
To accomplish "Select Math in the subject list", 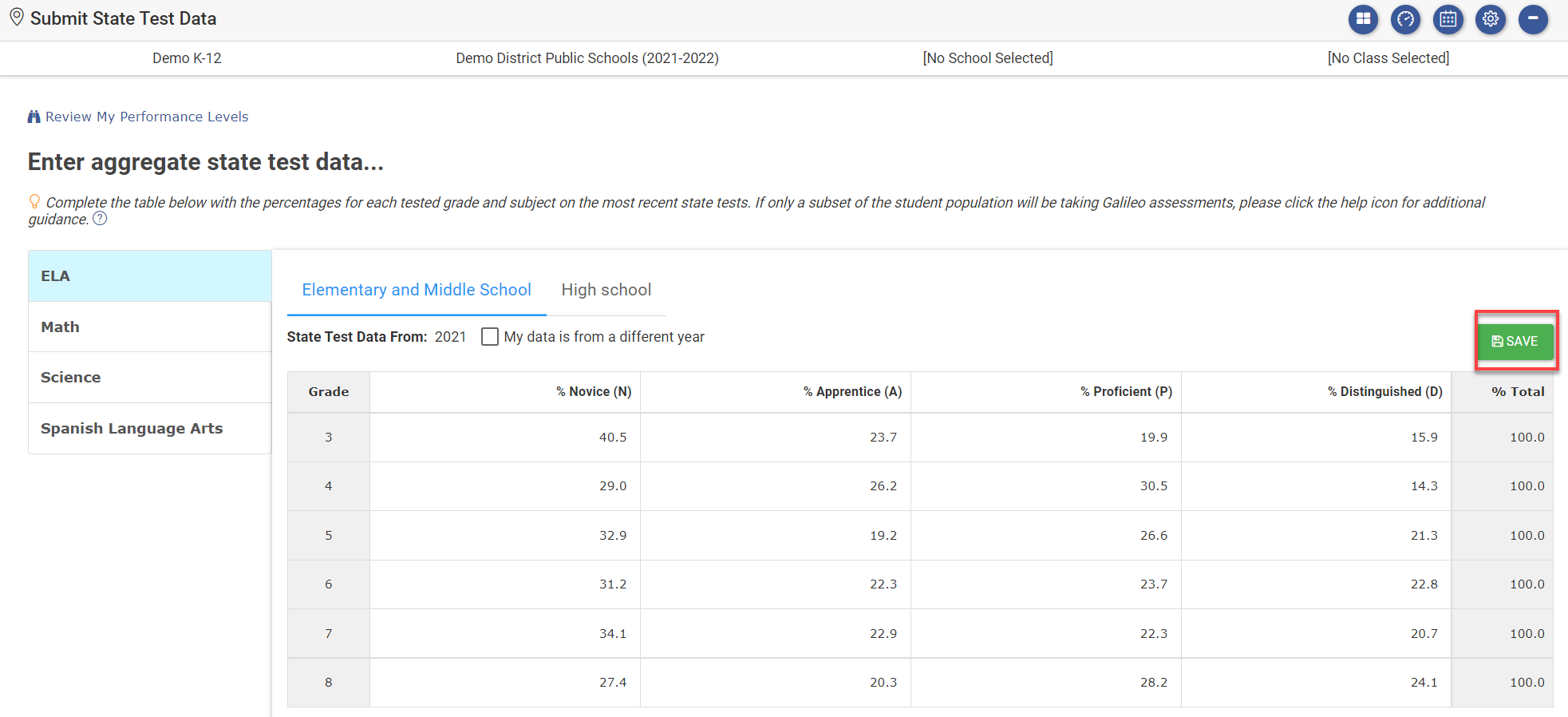I will [x=61, y=327].
